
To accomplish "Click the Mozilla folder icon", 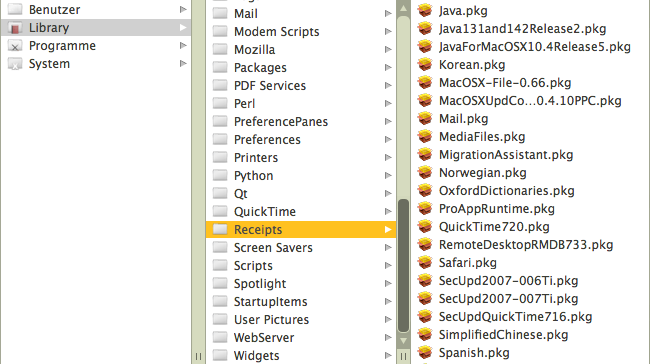I will [220, 49].
